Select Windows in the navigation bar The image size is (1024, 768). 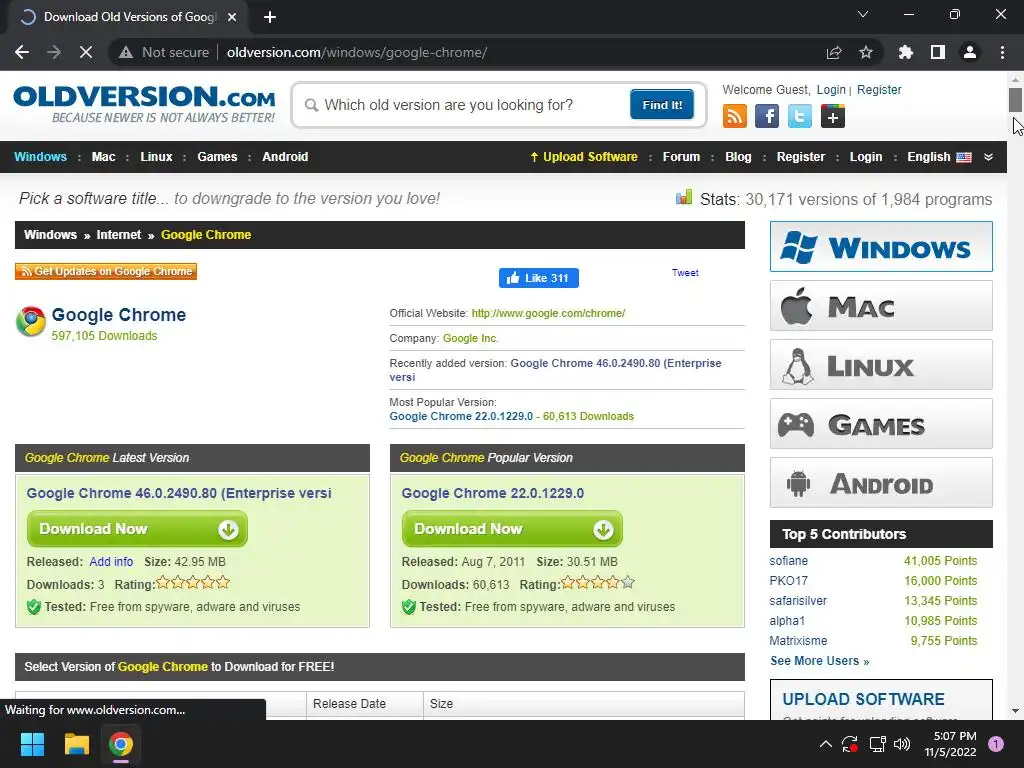click(40, 157)
